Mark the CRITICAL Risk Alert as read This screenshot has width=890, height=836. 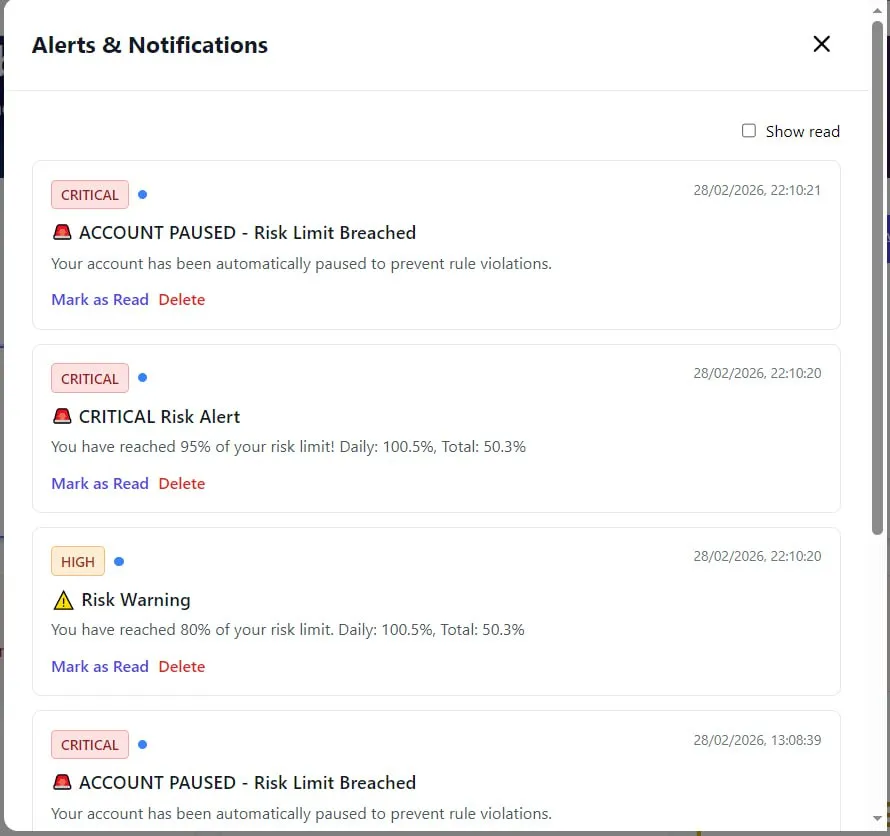(x=100, y=483)
